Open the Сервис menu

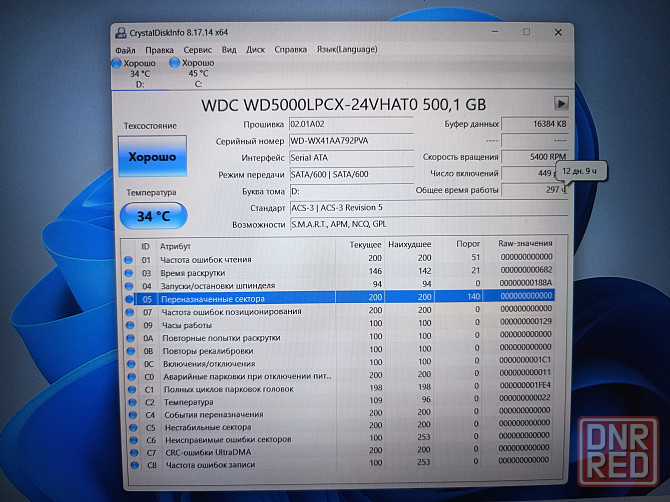click(197, 50)
